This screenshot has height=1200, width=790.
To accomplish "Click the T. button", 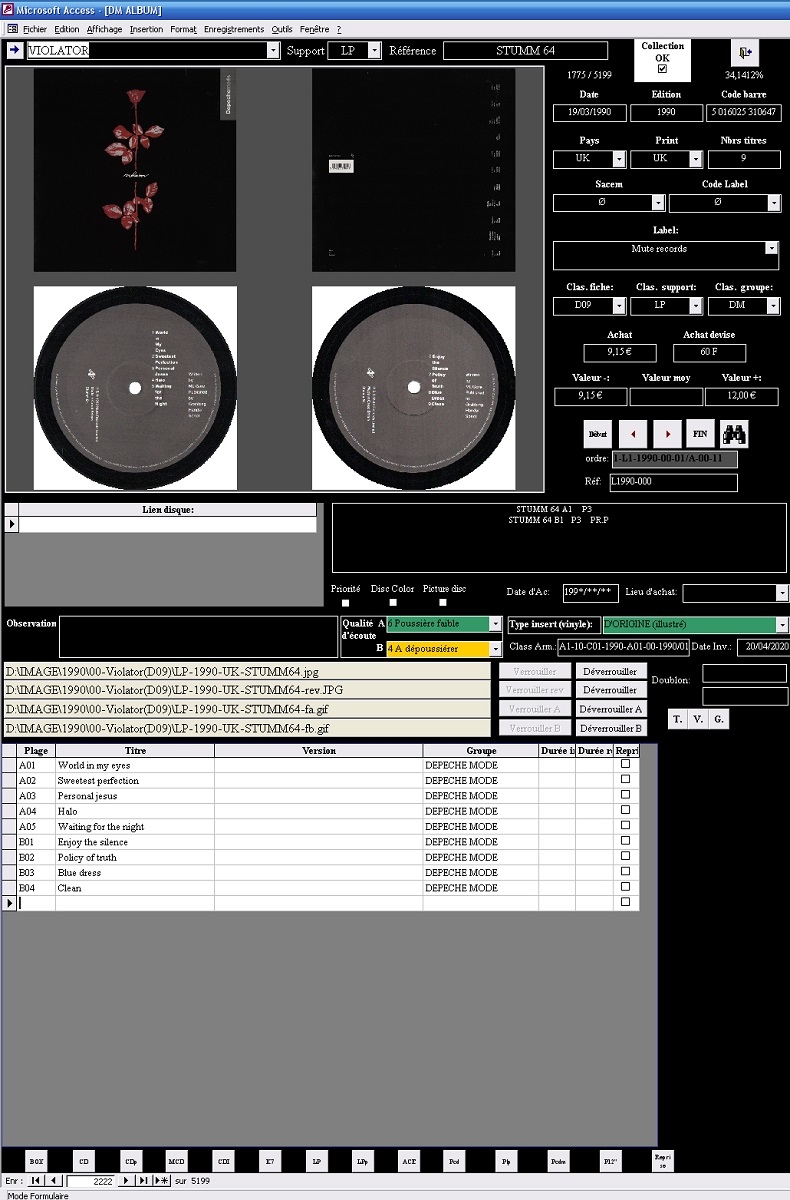I will pyautogui.click(x=677, y=719).
